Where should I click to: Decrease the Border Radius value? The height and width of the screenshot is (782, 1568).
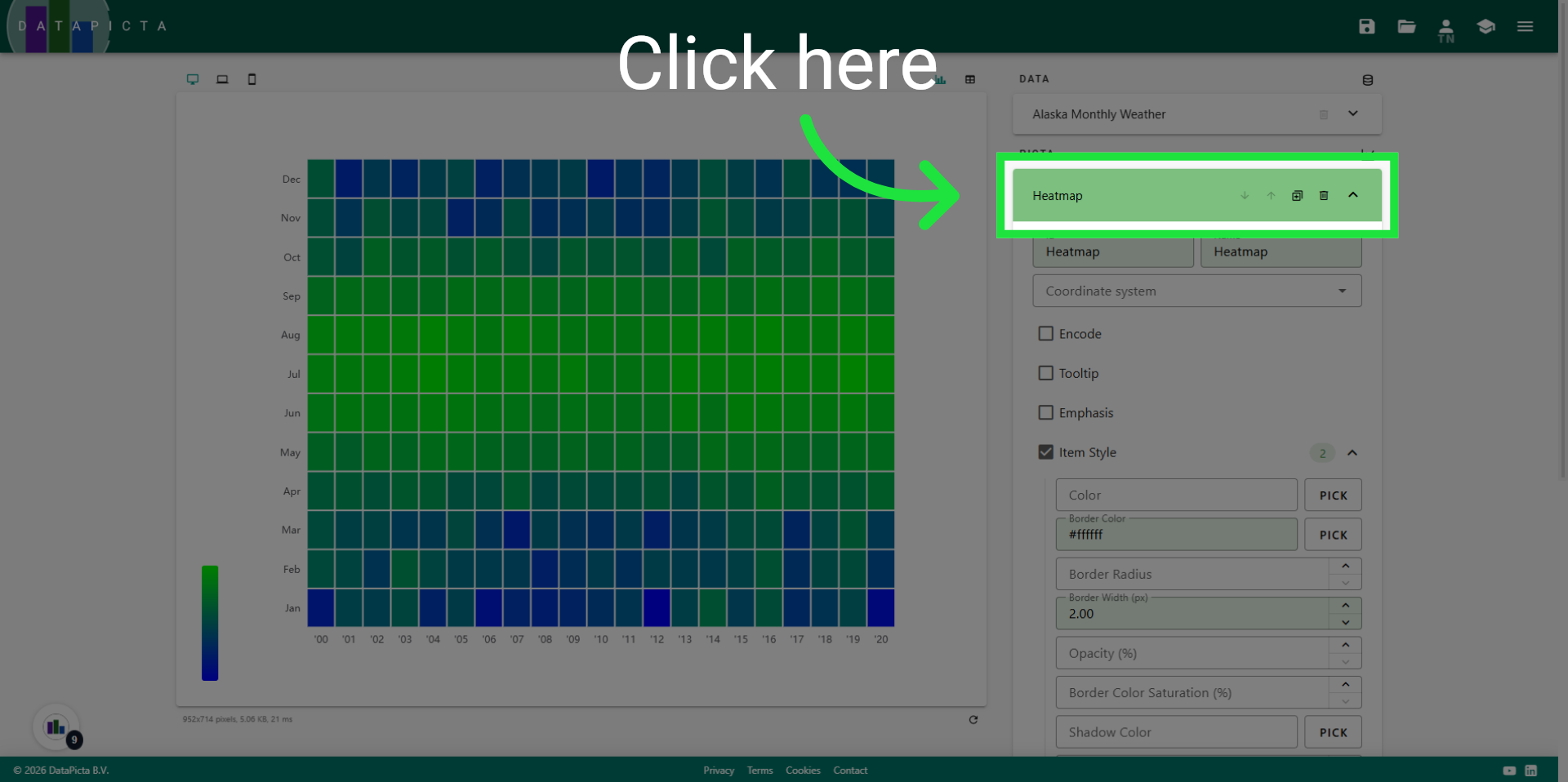coord(1345,582)
